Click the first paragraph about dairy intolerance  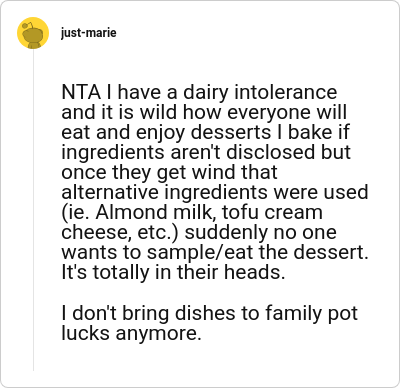click(215, 182)
